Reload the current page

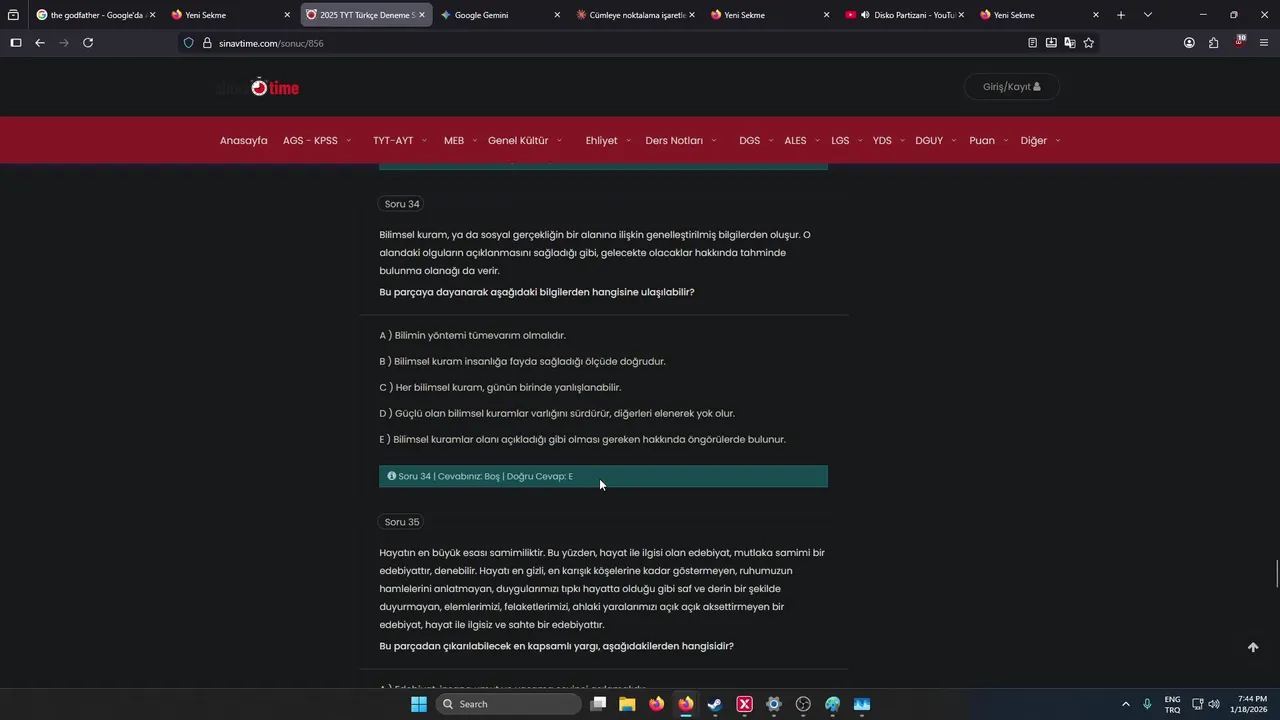click(88, 43)
